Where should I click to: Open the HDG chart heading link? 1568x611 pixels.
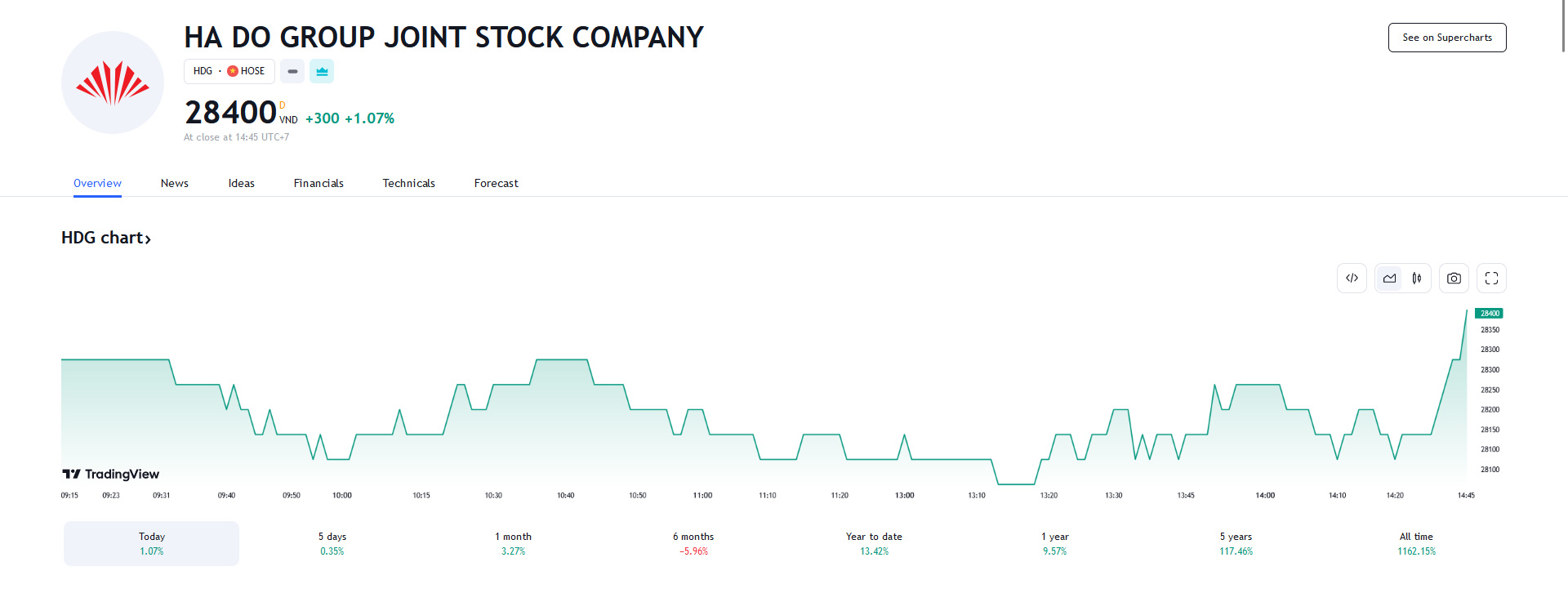pos(106,238)
